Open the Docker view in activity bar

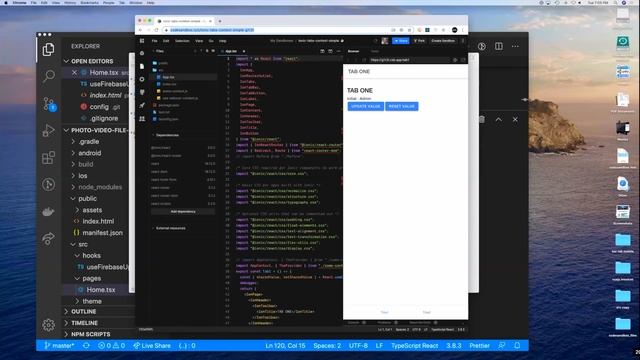[x=48, y=211]
